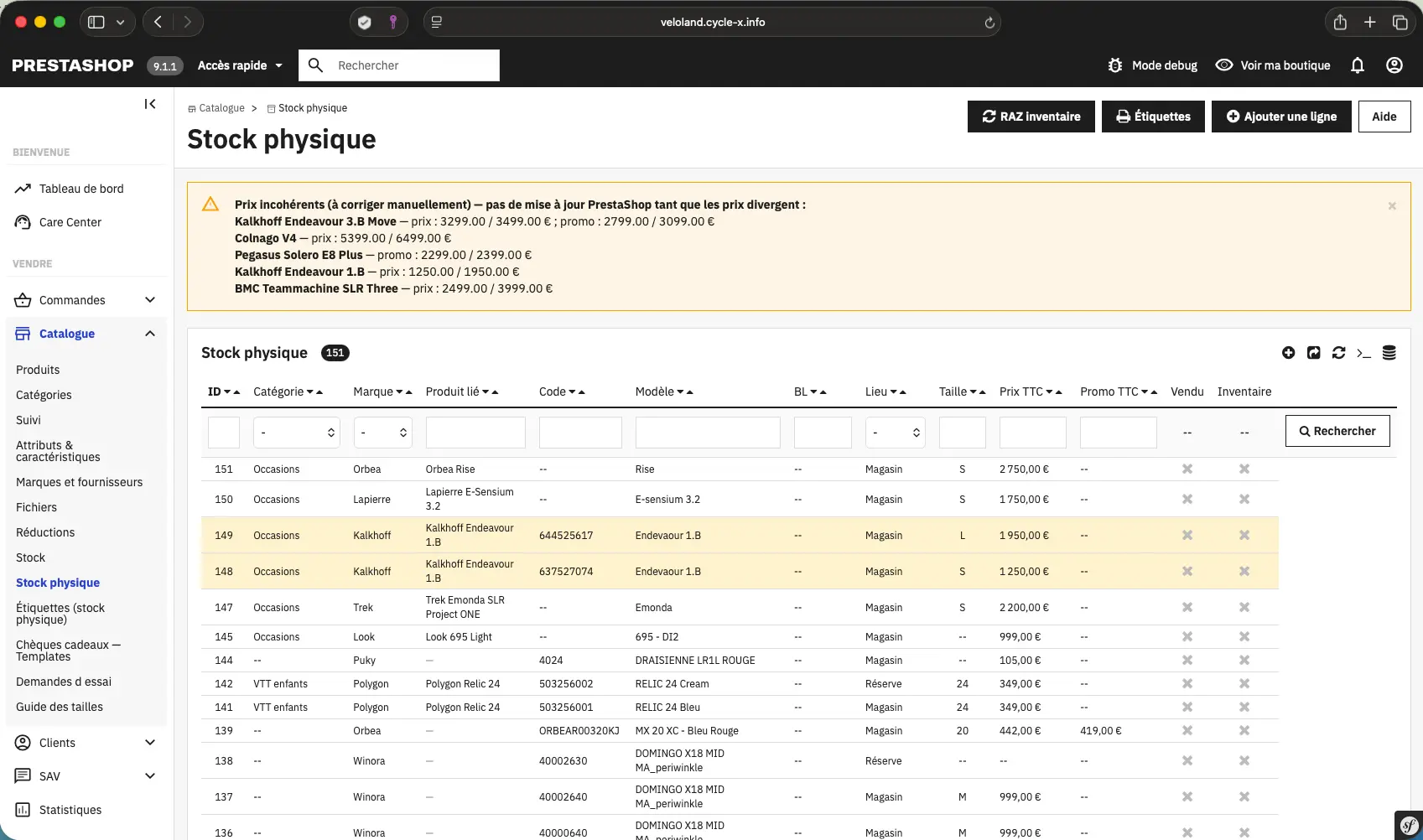Open Tableau de bord

[81, 189]
